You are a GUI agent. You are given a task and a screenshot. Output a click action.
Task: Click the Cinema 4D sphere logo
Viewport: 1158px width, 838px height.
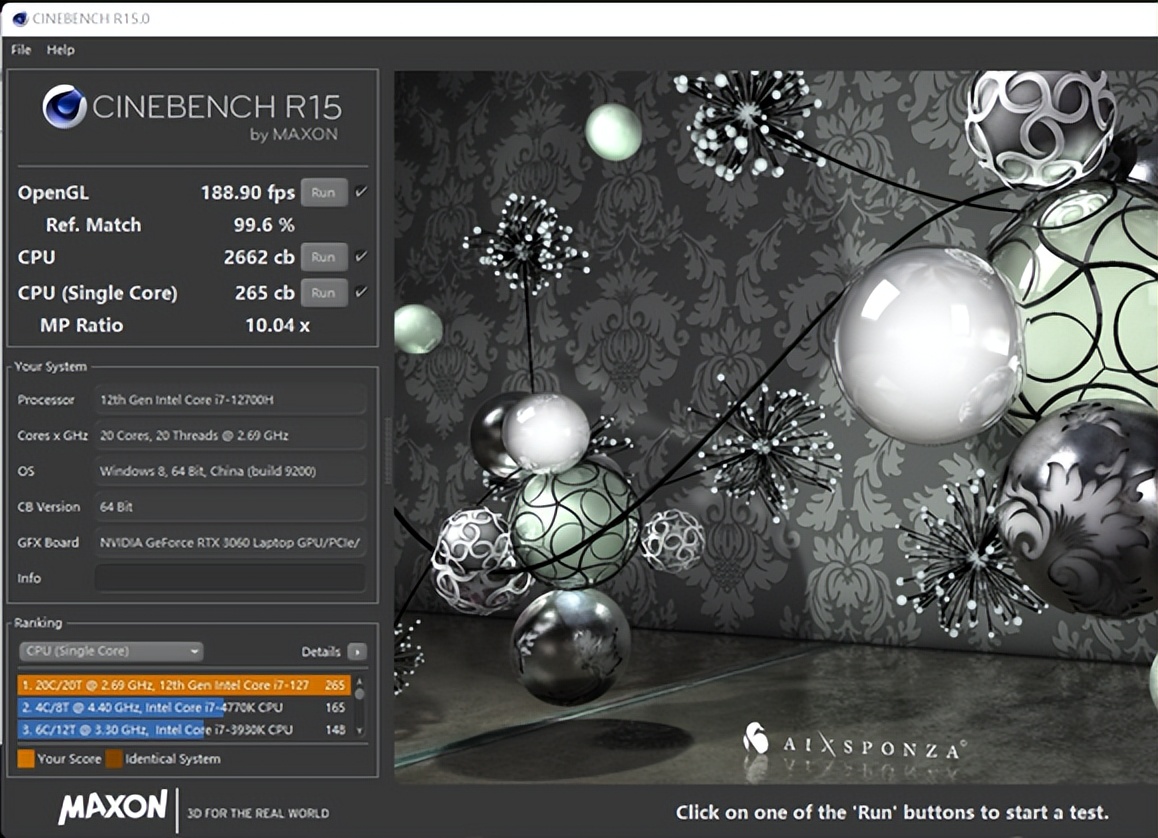pyautogui.click(x=64, y=107)
